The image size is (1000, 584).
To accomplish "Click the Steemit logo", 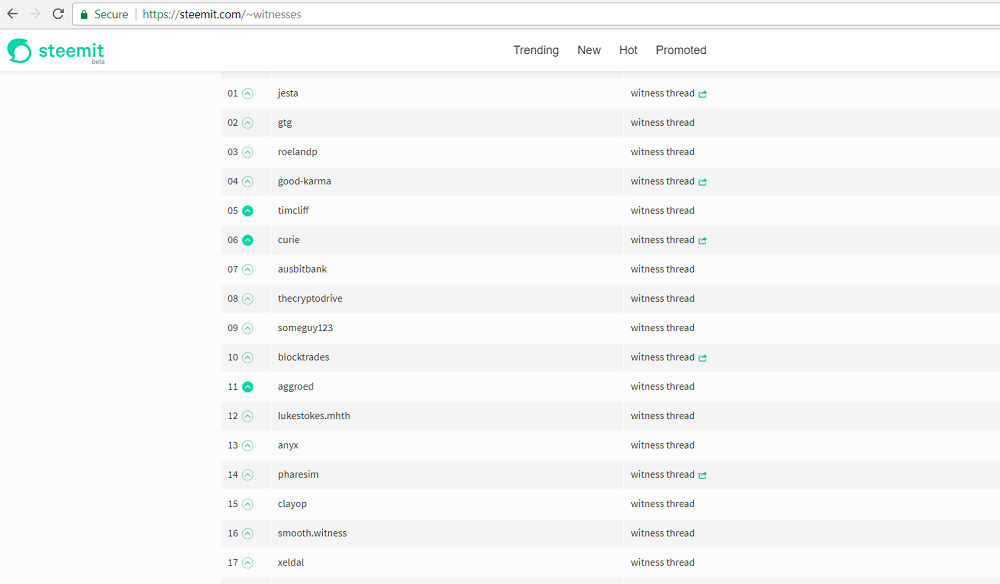I will [x=55, y=51].
